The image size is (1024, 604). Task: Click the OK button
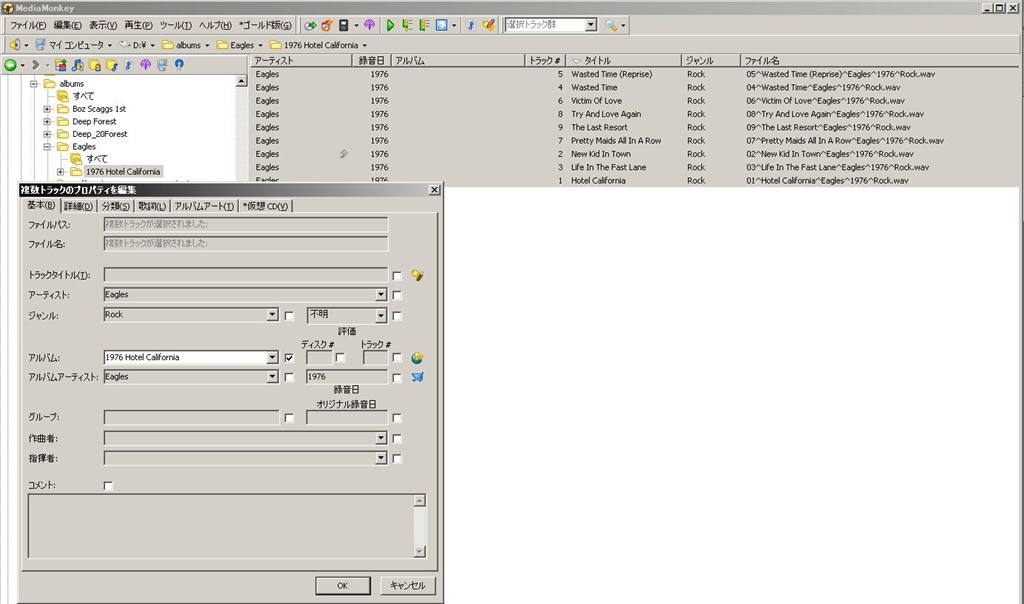tap(342, 585)
